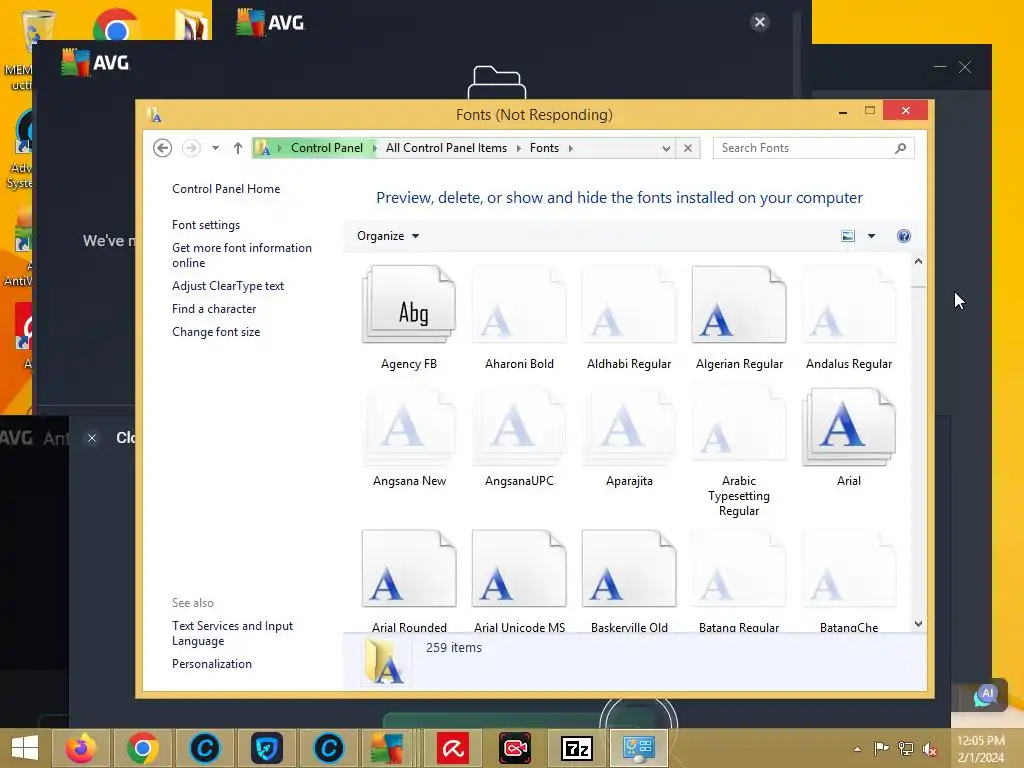1024x768 pixels.
Task: Open Get more font information online
Action: click(x=242, y=255)
